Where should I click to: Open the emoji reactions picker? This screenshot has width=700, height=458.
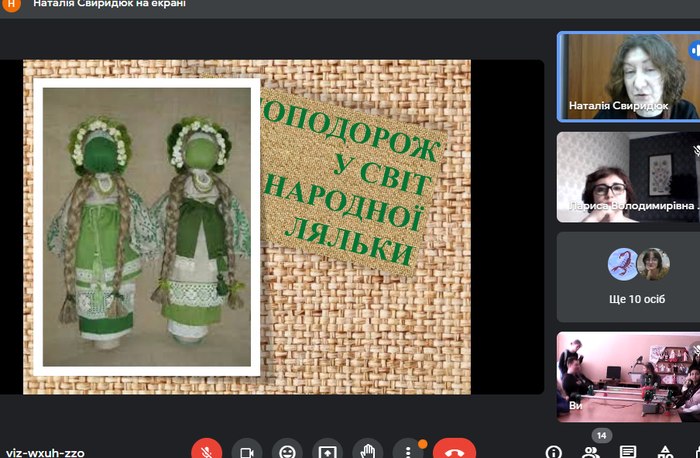click(x=288, y=451)
